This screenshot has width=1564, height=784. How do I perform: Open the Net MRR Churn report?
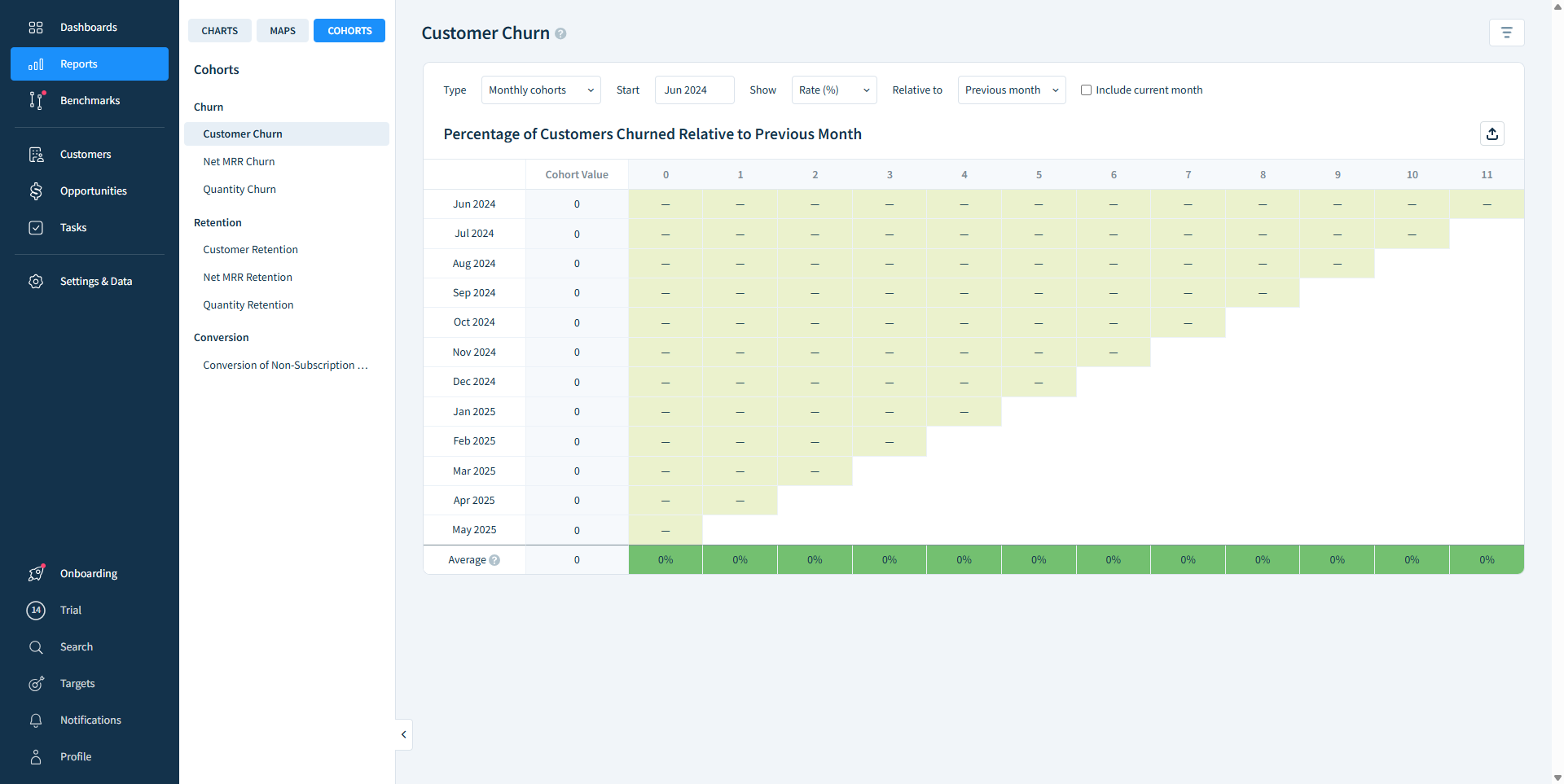tap(239, 162)
